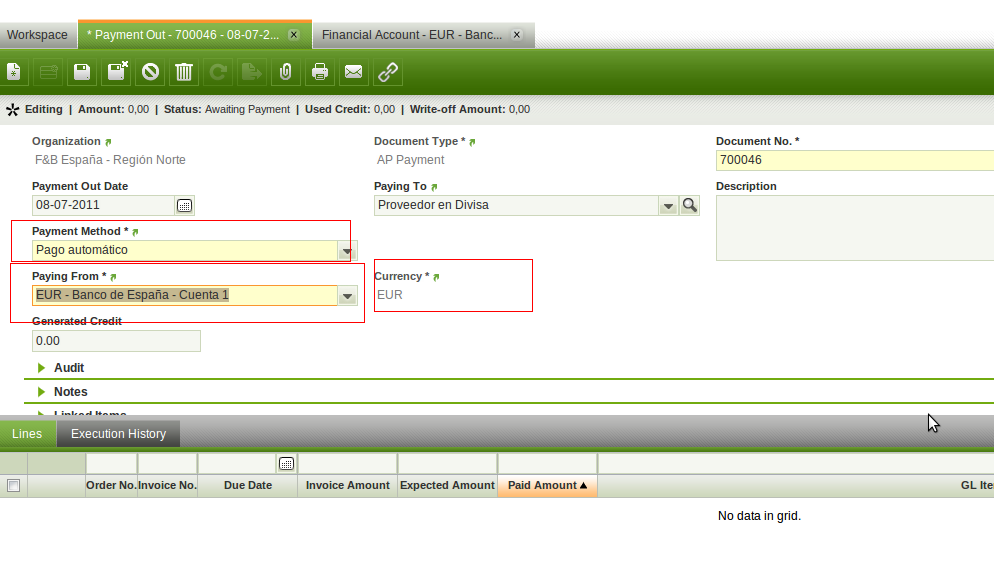Image resolution: width=994 pixels, height=587 pixels.
Task: Click into the Description text area
Action: coord(855,228)
